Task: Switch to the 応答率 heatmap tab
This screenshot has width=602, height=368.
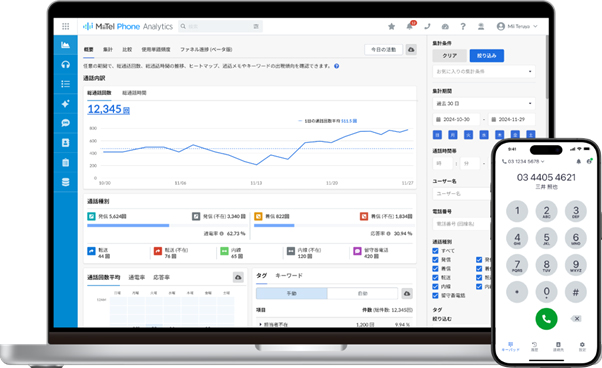Action: (x=161, y=277)
